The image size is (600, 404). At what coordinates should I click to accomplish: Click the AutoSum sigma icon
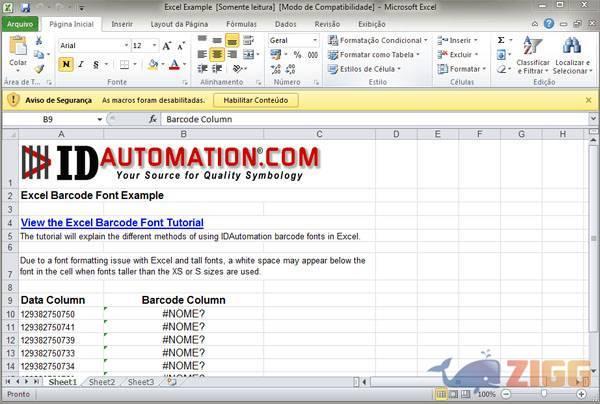click(501, 40)
